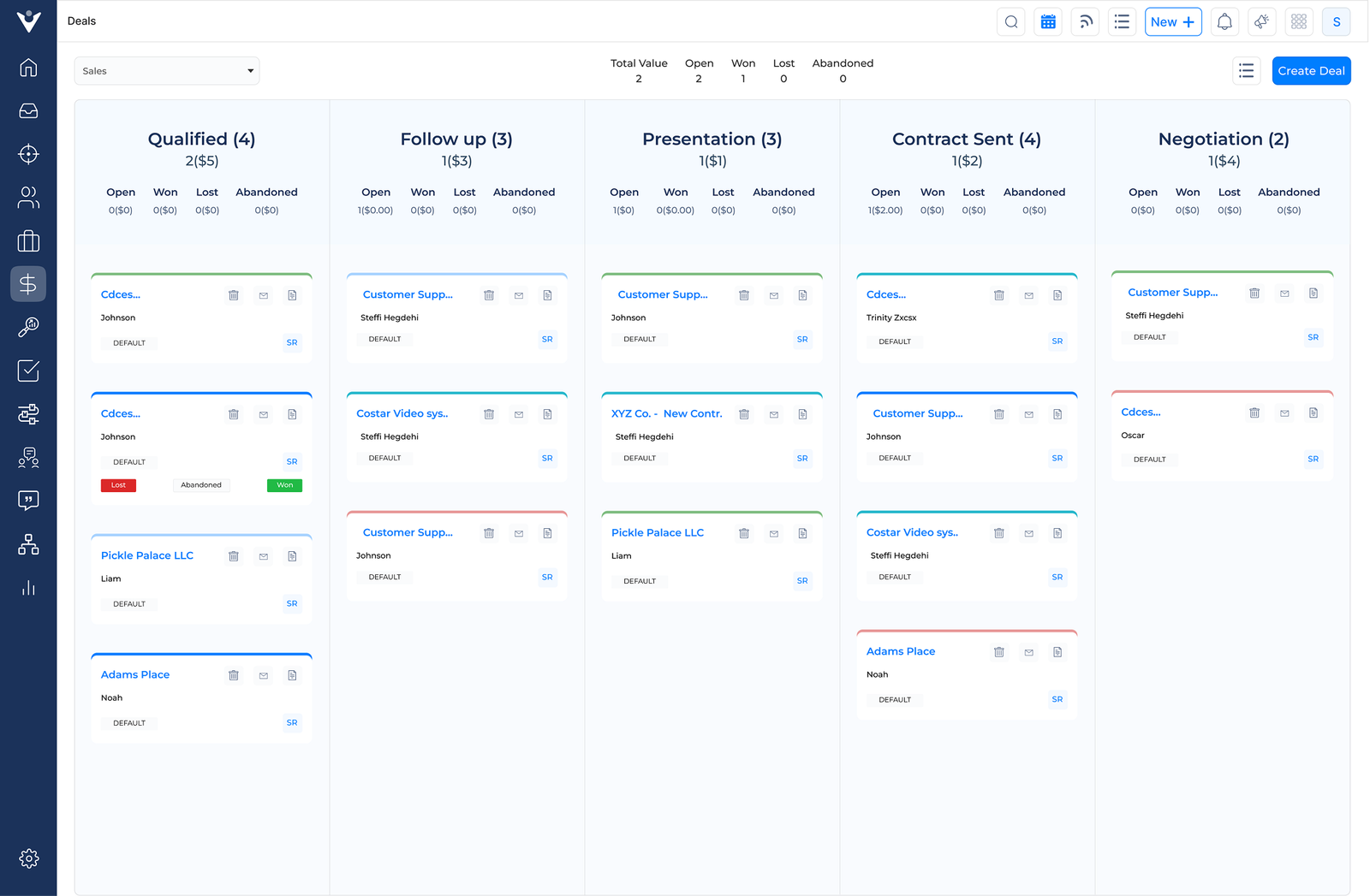Delete the Pickle Palace LLC deal in Qualified

coord(234,556)
